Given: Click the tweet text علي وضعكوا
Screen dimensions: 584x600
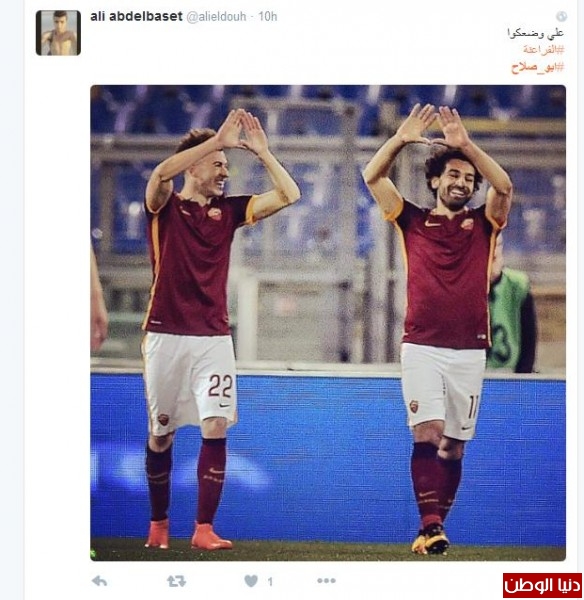Looking at the screenshot, I should point(535,33).
